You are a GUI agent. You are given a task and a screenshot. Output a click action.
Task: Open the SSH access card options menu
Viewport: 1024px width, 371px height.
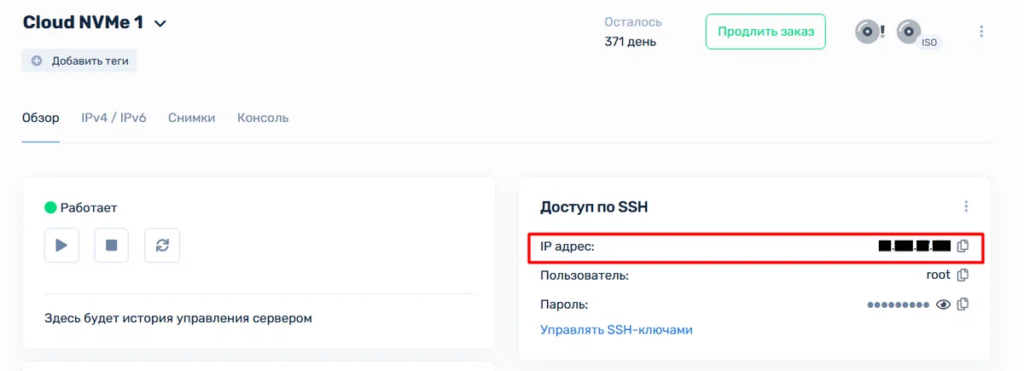(967, 206)
